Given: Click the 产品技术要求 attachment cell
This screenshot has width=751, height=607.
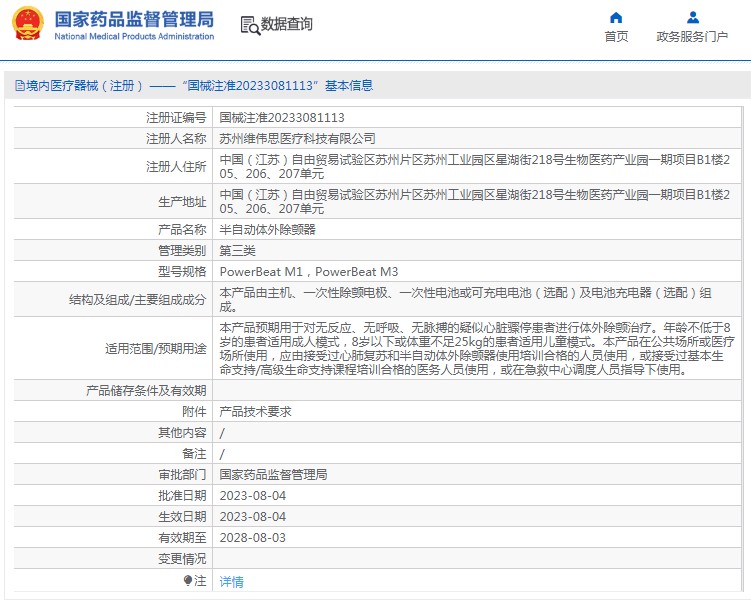Looking at the screenshot, I should coord(255,411).
